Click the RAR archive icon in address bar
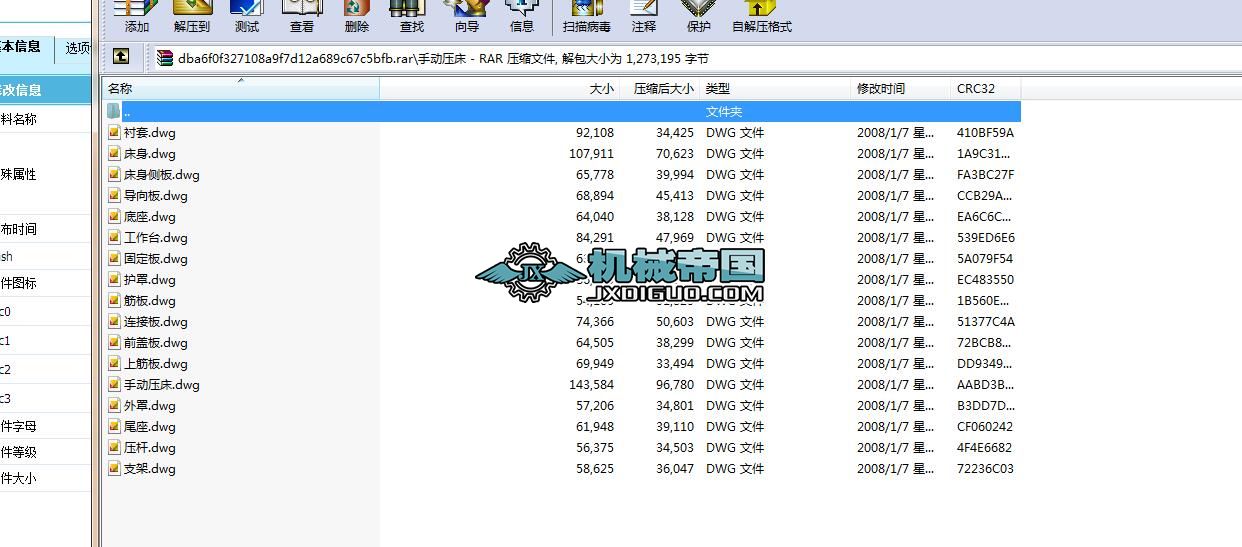Image resolution: width=1242 pixels, height=547 pixels. click(165, 58)
